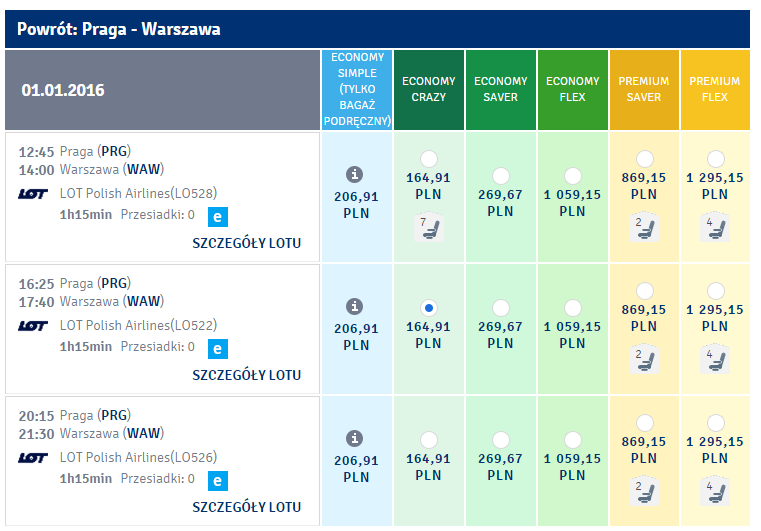Click the LOT airline logo for LO522
The width and height of the screenshot is (761, 531).
pos(33,326)
